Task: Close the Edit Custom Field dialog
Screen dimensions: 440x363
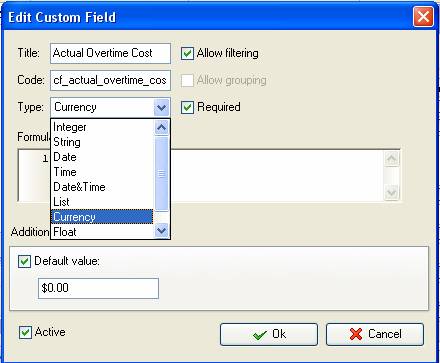Action: pyautogui.click(x=423, y=16)
